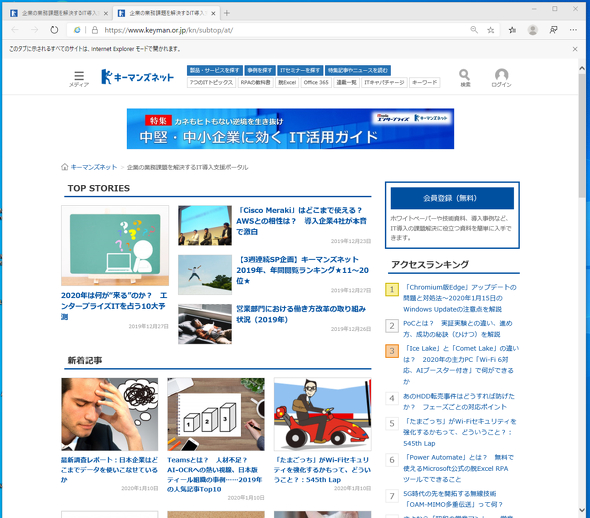Click the page scrollbar down arrow

[x=582, y=510]
